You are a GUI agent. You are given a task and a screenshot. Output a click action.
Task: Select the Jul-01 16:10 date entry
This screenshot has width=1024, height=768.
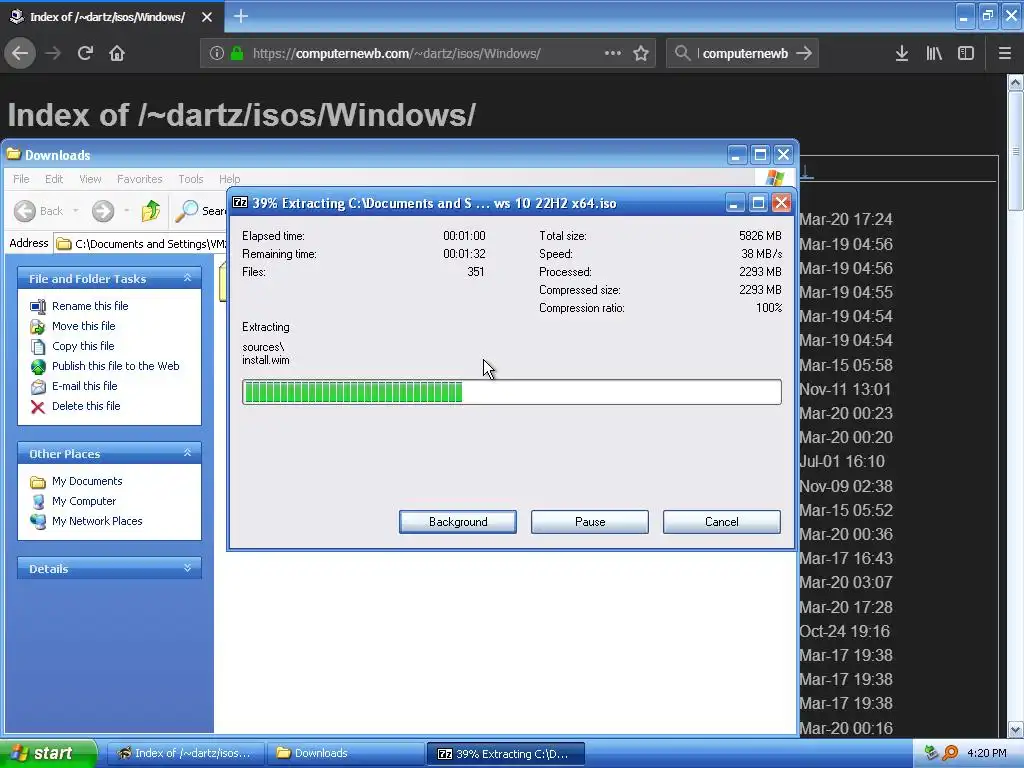click(842, 462)
